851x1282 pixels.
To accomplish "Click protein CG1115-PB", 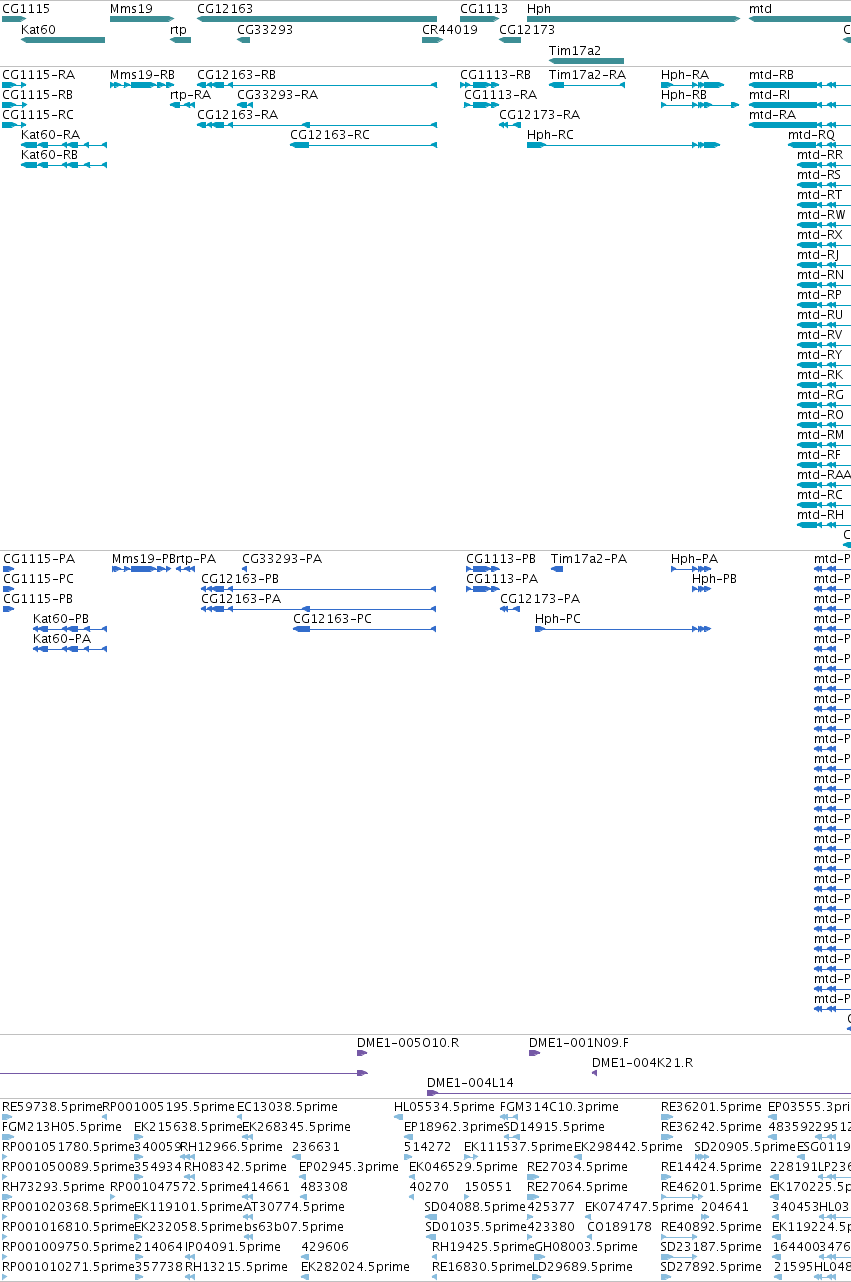I will 38,599.
